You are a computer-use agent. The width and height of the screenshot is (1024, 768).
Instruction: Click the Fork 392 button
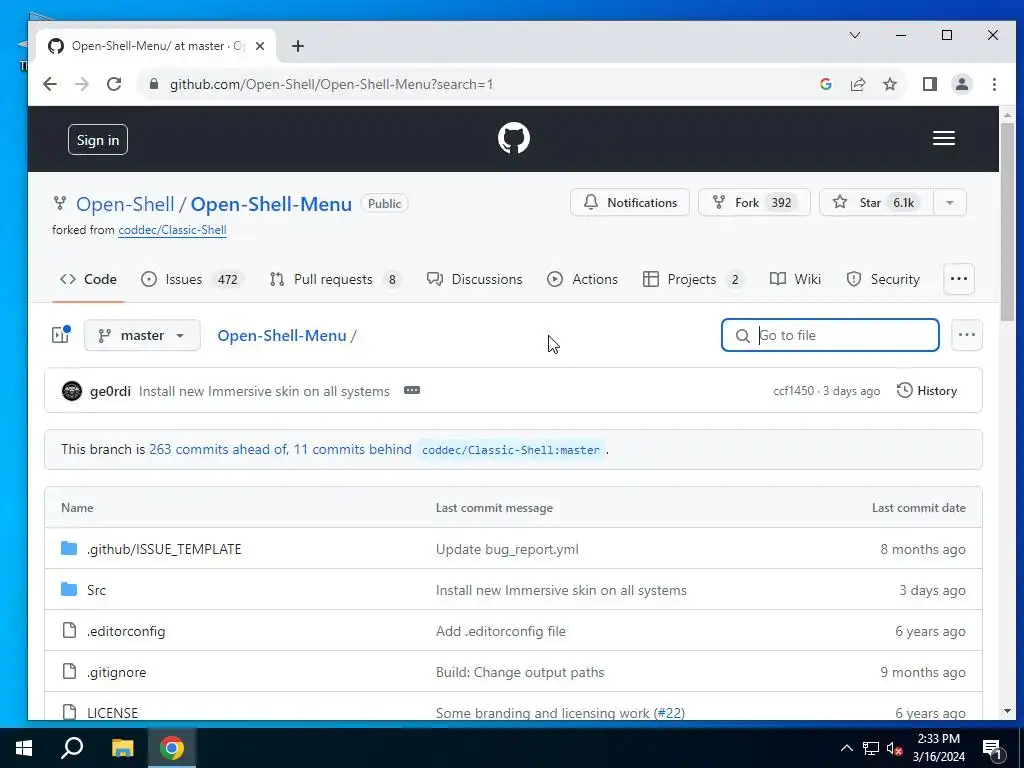754,202
